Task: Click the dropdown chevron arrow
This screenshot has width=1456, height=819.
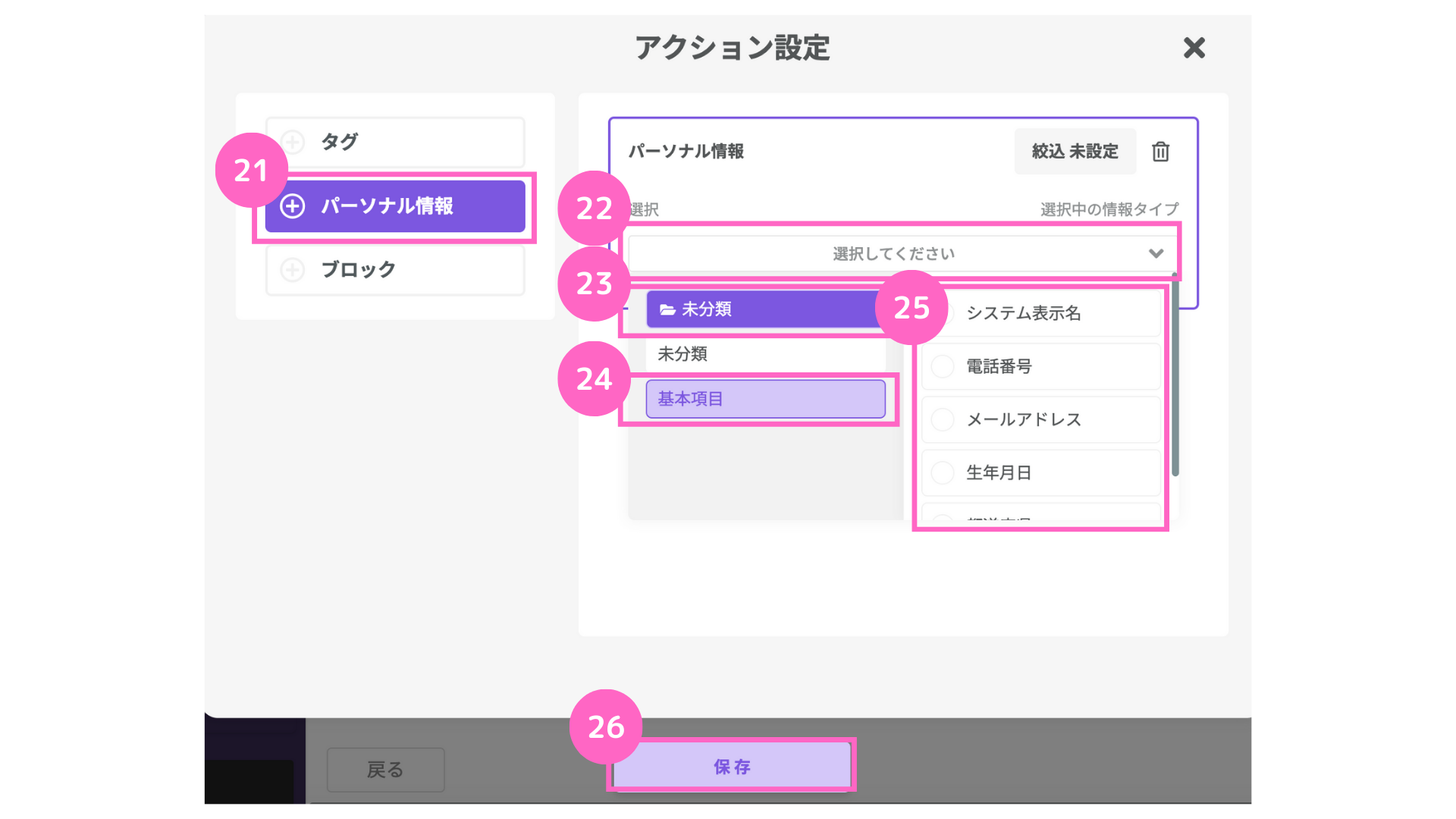Action: [1156, 253]
